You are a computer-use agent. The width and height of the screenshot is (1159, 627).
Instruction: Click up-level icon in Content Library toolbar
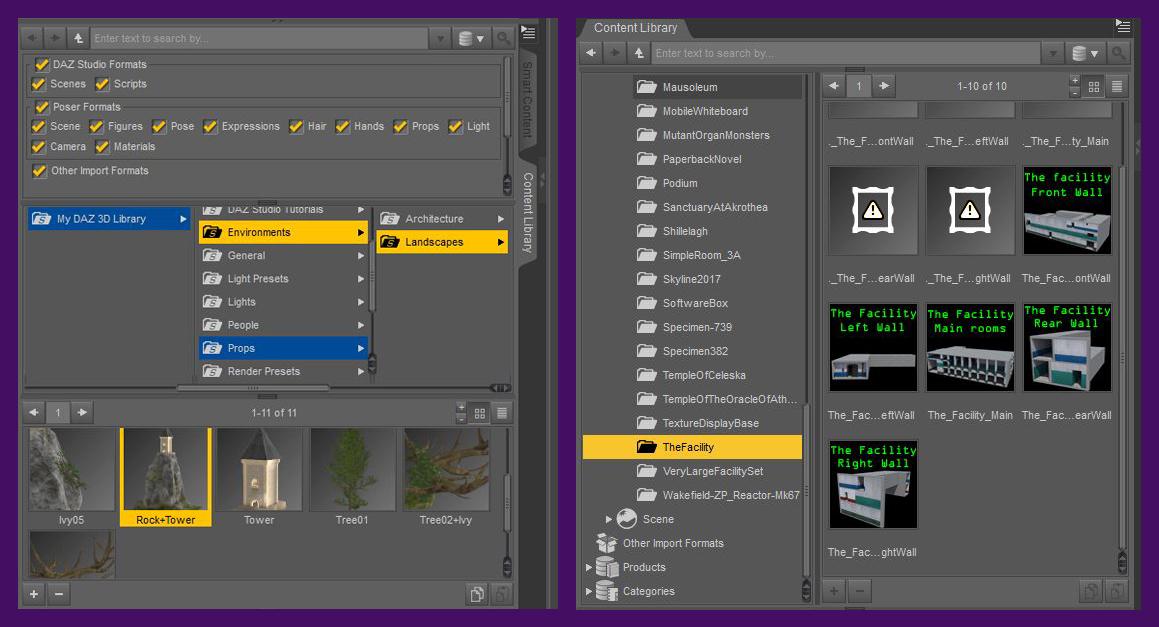tap(639, 53)
